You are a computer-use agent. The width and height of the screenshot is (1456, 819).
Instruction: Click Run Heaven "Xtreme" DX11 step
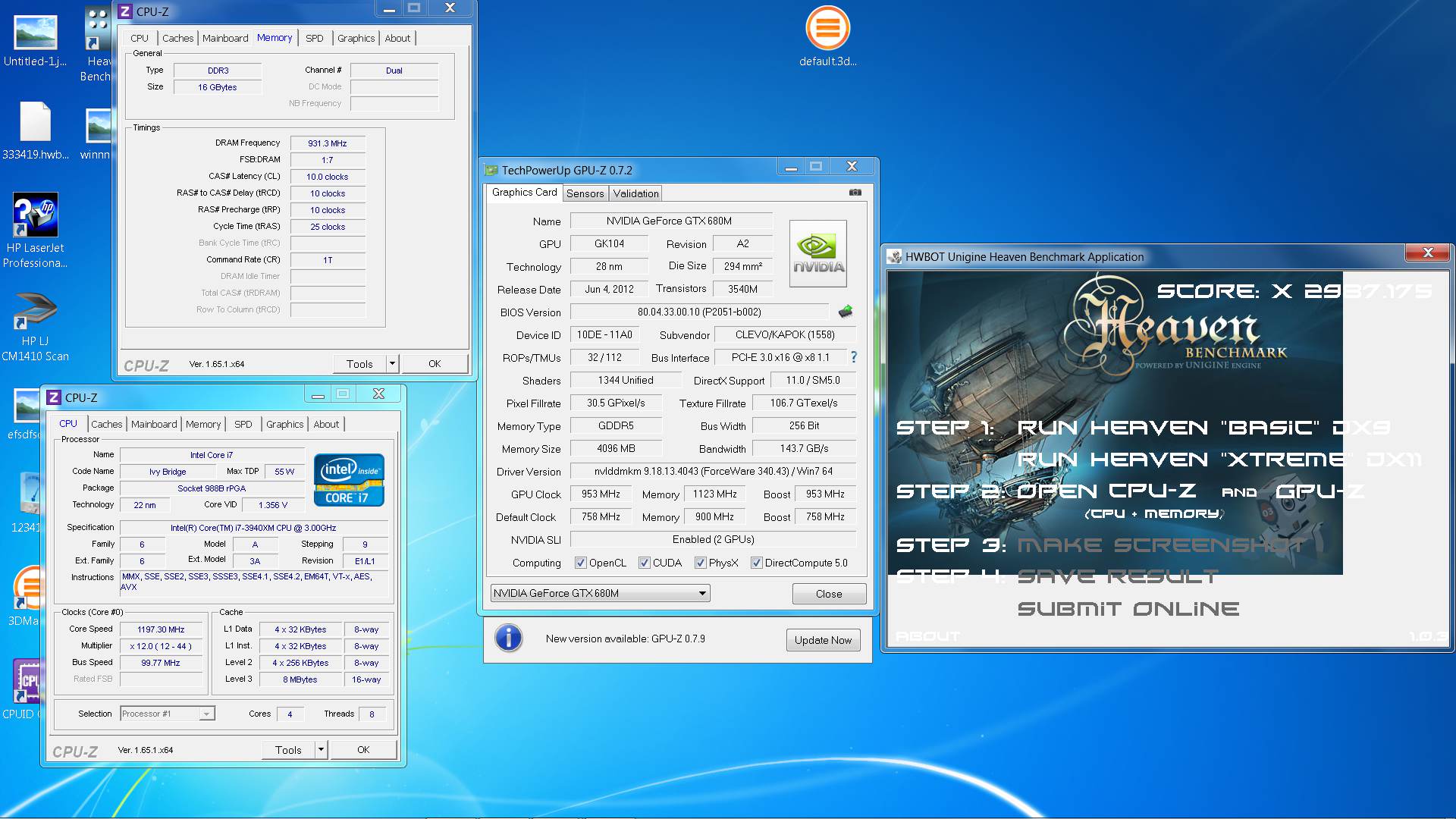[x=1219, y=460]
